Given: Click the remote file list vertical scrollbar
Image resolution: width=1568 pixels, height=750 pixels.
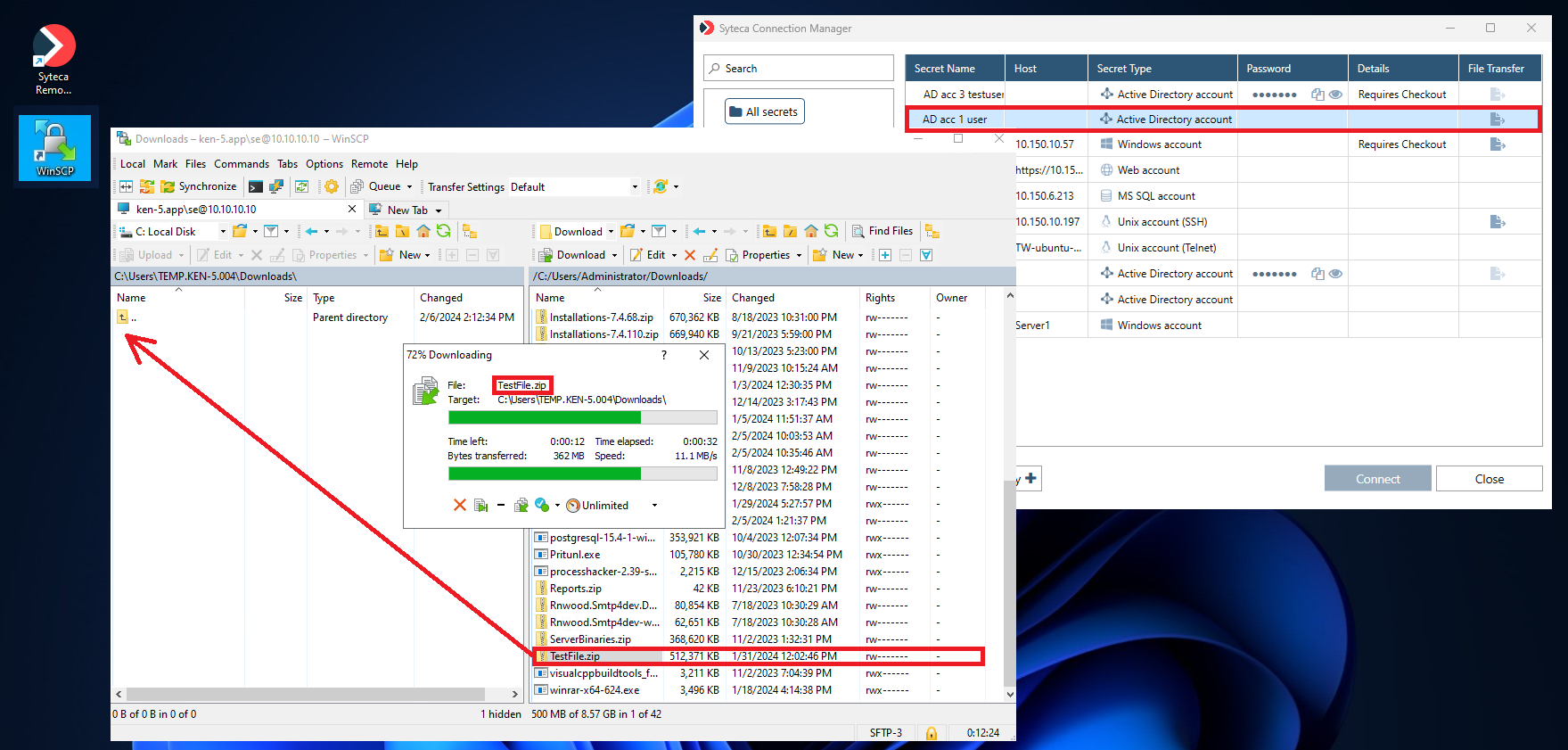Looking at the screenshot, I should (1009, 535).
